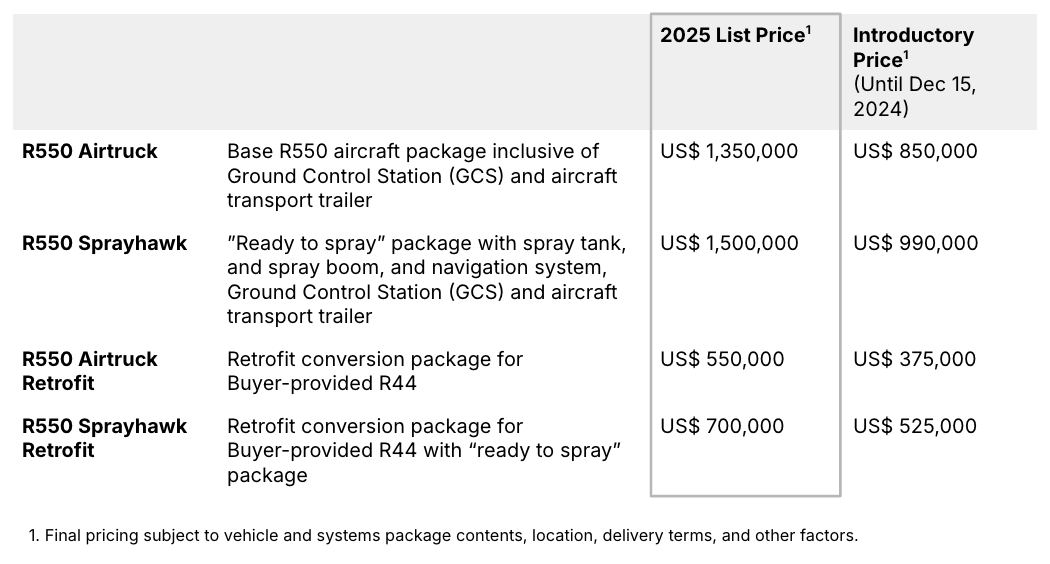Click the US$ 850,000 introductory price
The image size is (1050, 564).
pos(915,152)
